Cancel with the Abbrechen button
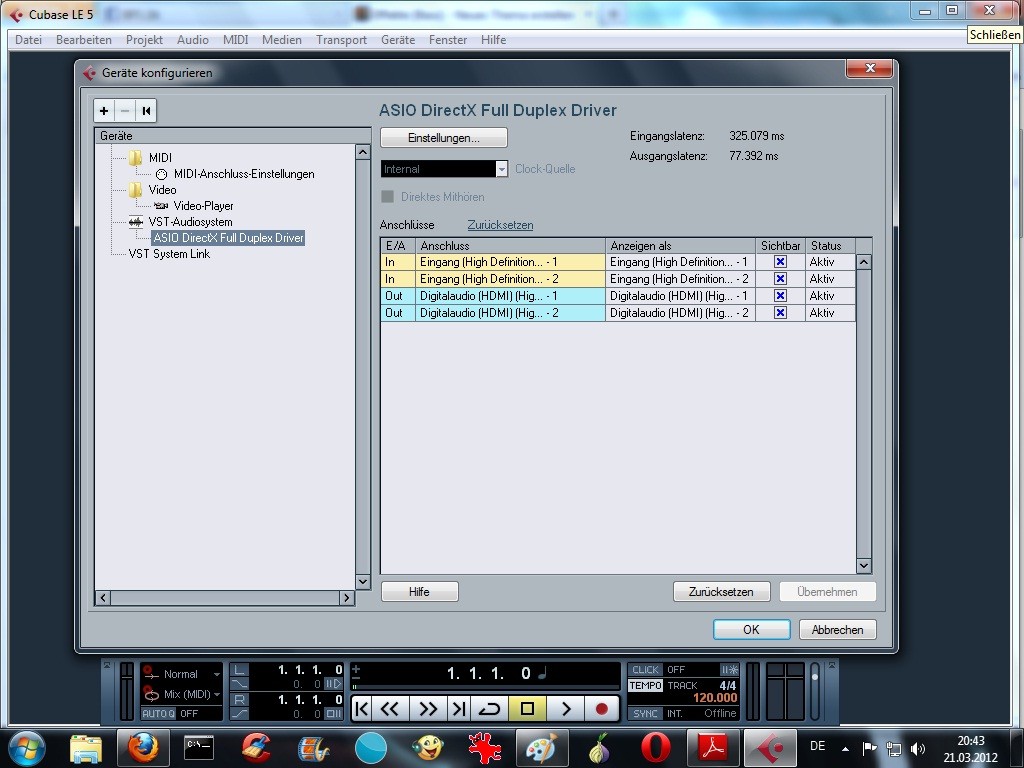The image size is (1024, 768). point(837,630)
